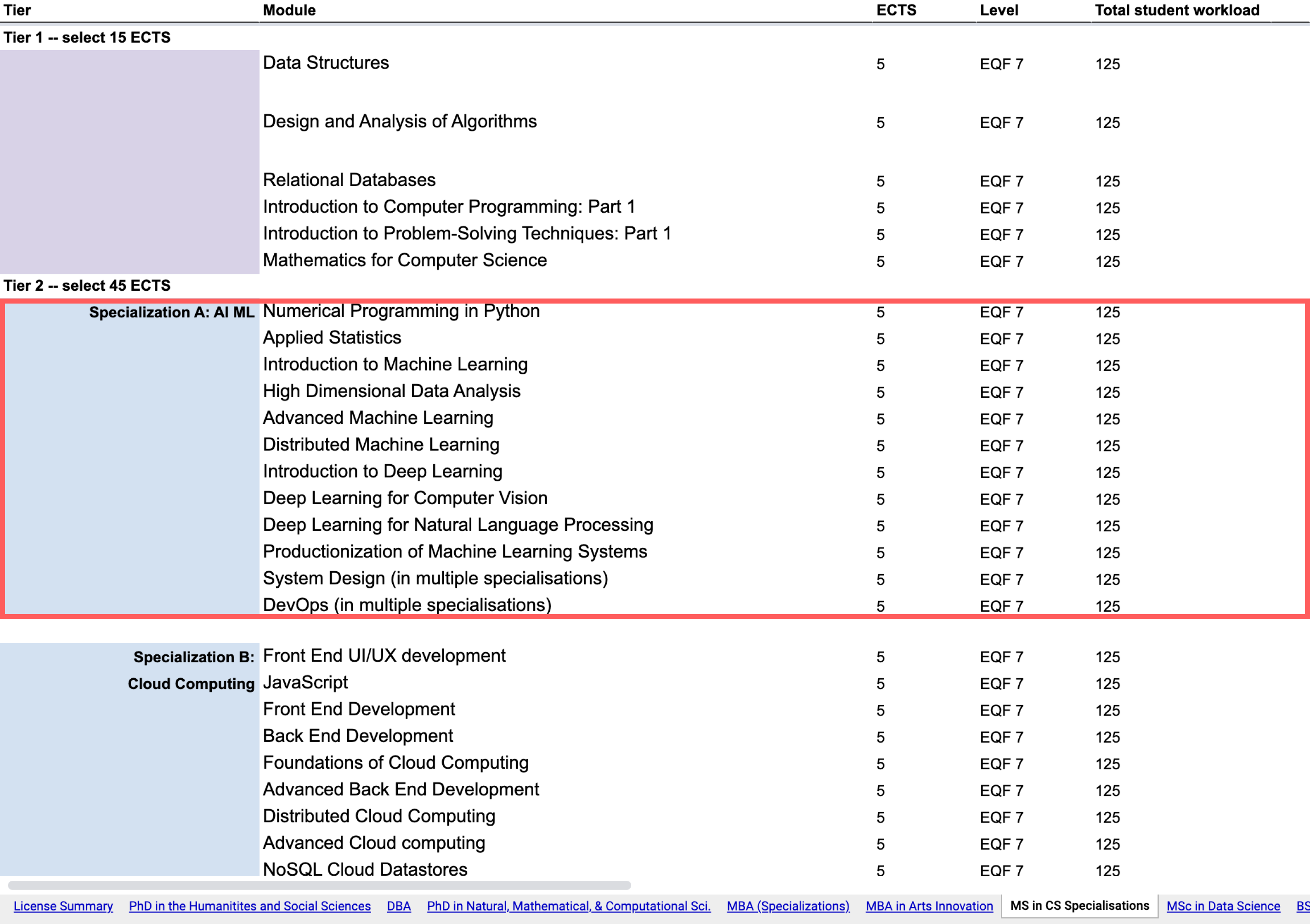The height and width of the screenshot is (924, 1310).
Task: Open the License Summary sheet tab
Action: point(63,906)
